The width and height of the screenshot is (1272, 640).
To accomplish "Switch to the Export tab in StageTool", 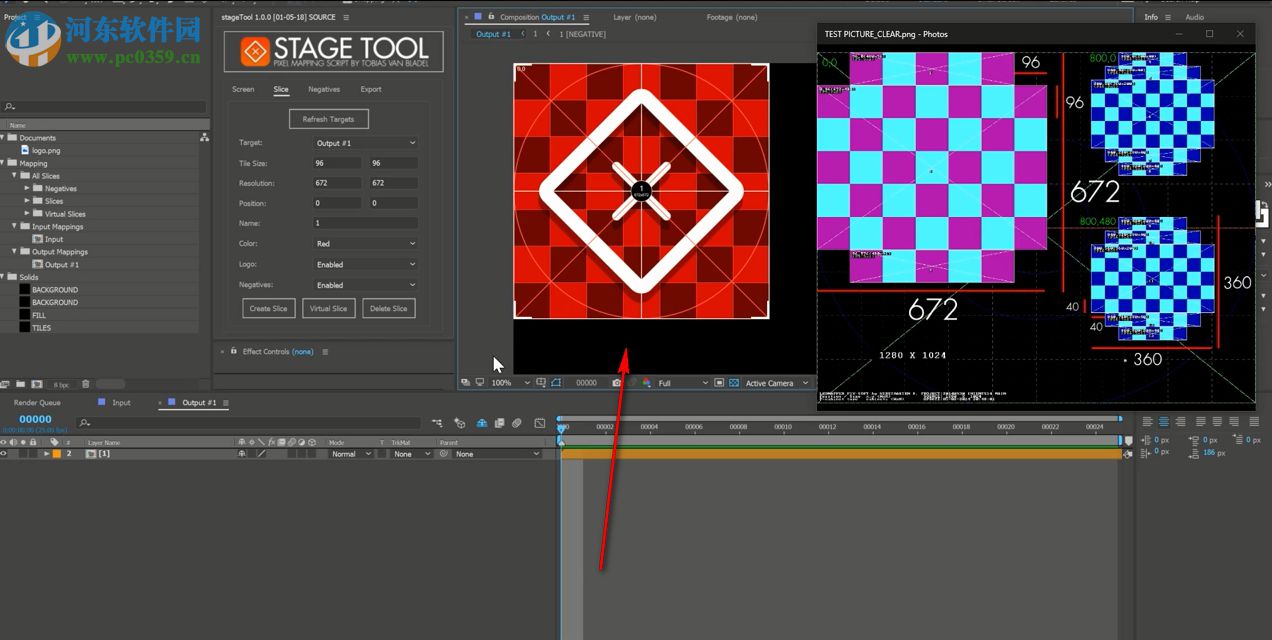I will pos(370,89).
